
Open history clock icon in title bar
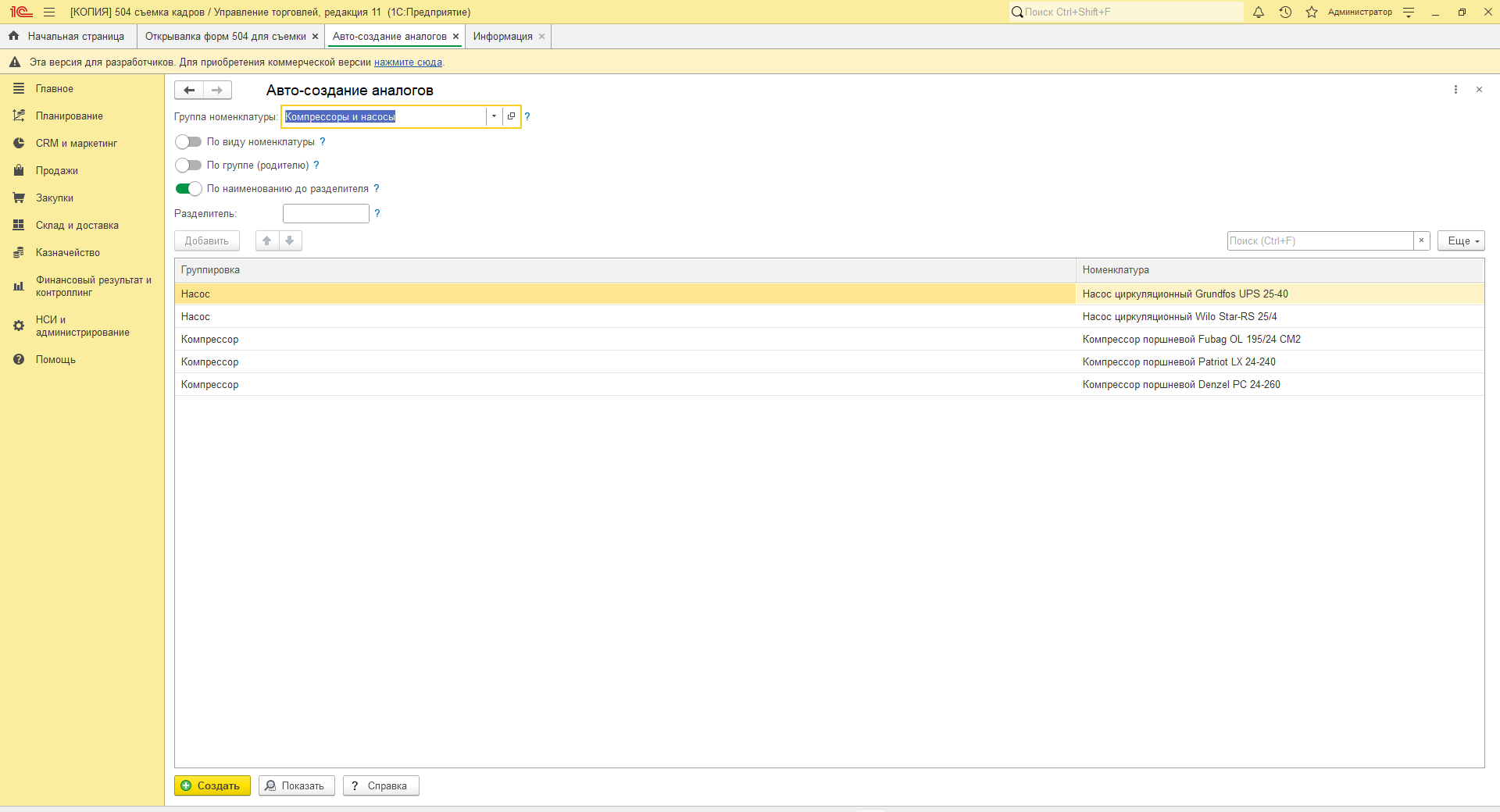pyautogui.click(x=1285, y=12)
